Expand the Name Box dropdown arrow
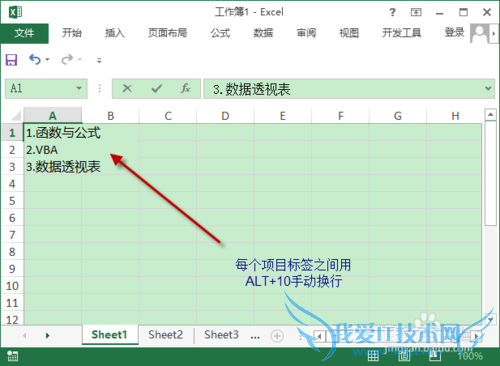This screenshot has height=366, width=500. 79,88
